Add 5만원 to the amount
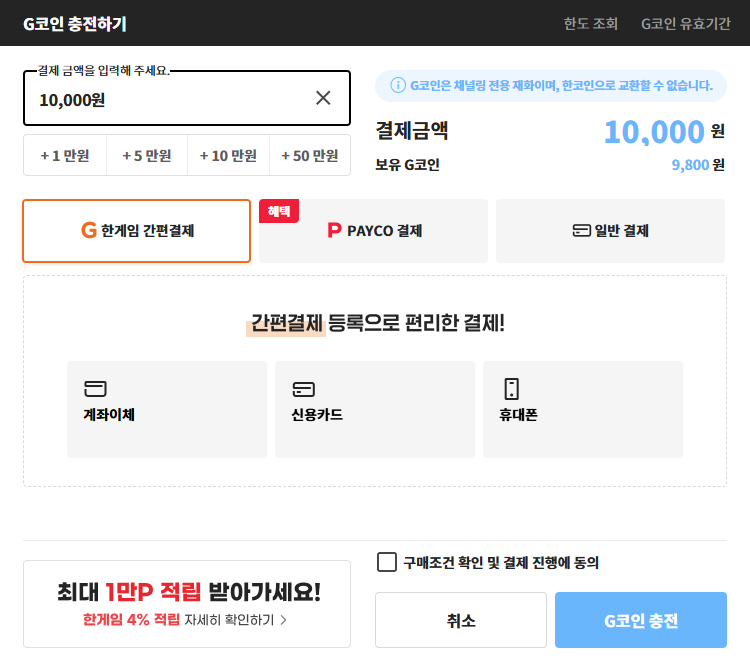Viewport: 750px width, 668px height. 147,155
